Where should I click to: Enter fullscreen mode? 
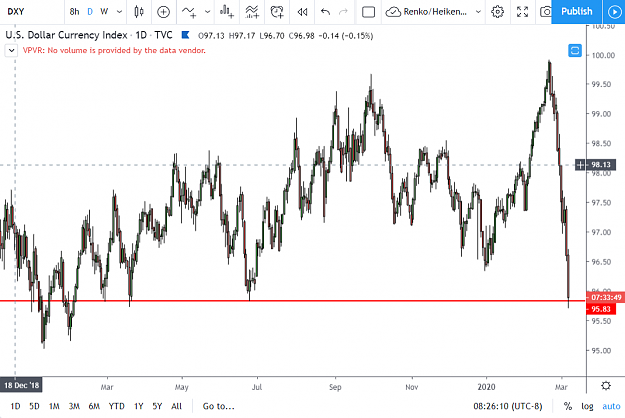coord(522,12)
